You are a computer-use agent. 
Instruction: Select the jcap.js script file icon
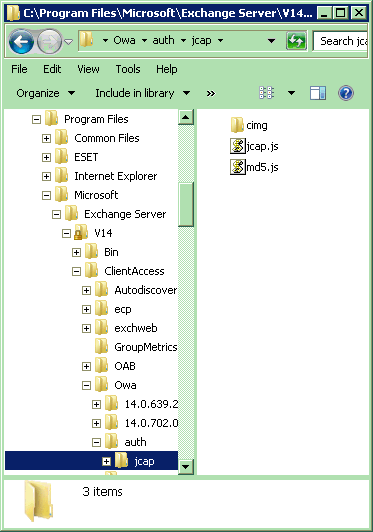click(x=237, y=146)
